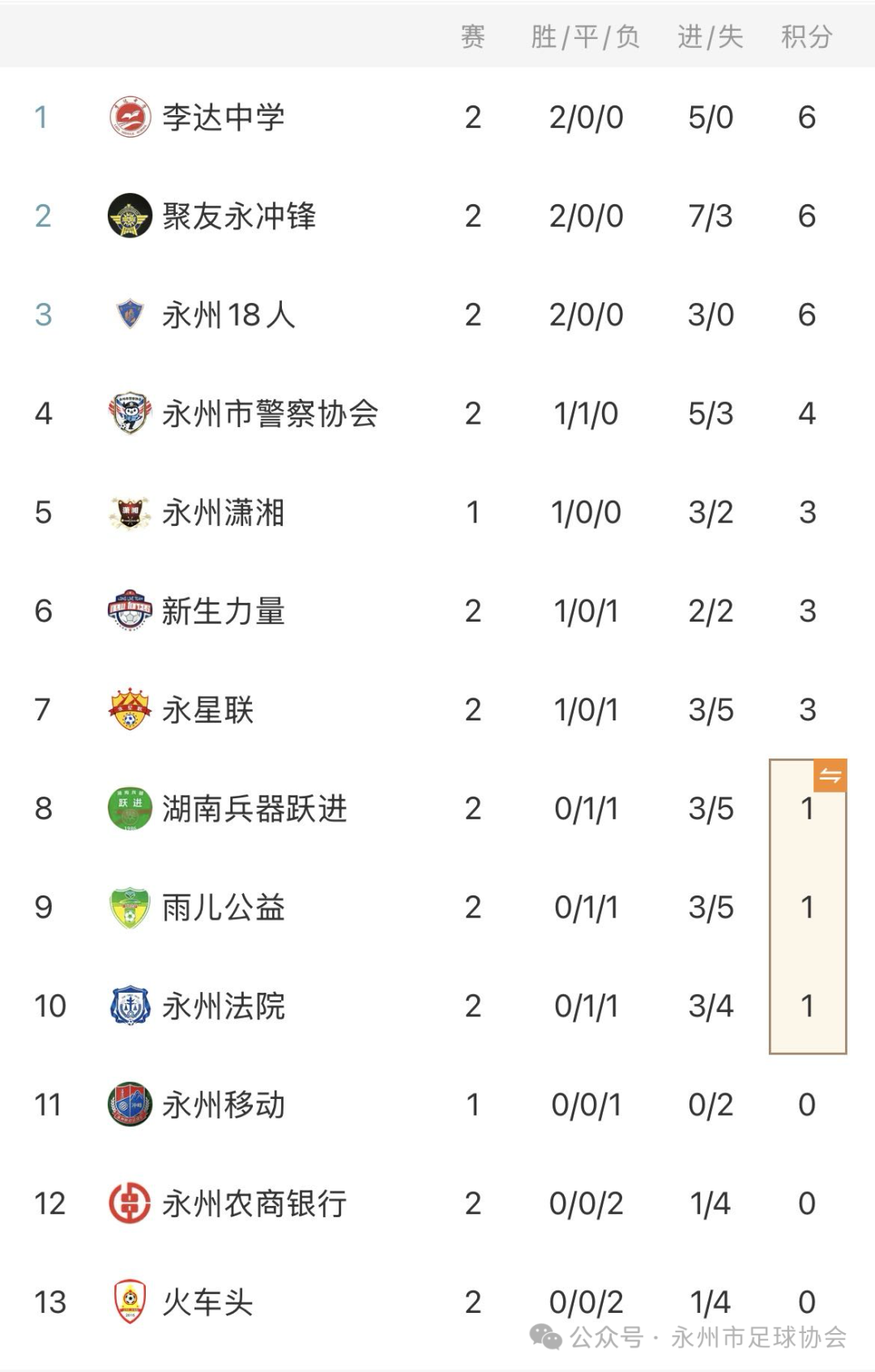Click the 公众号 永州市足球协会 watermark

pos(688,1336)
